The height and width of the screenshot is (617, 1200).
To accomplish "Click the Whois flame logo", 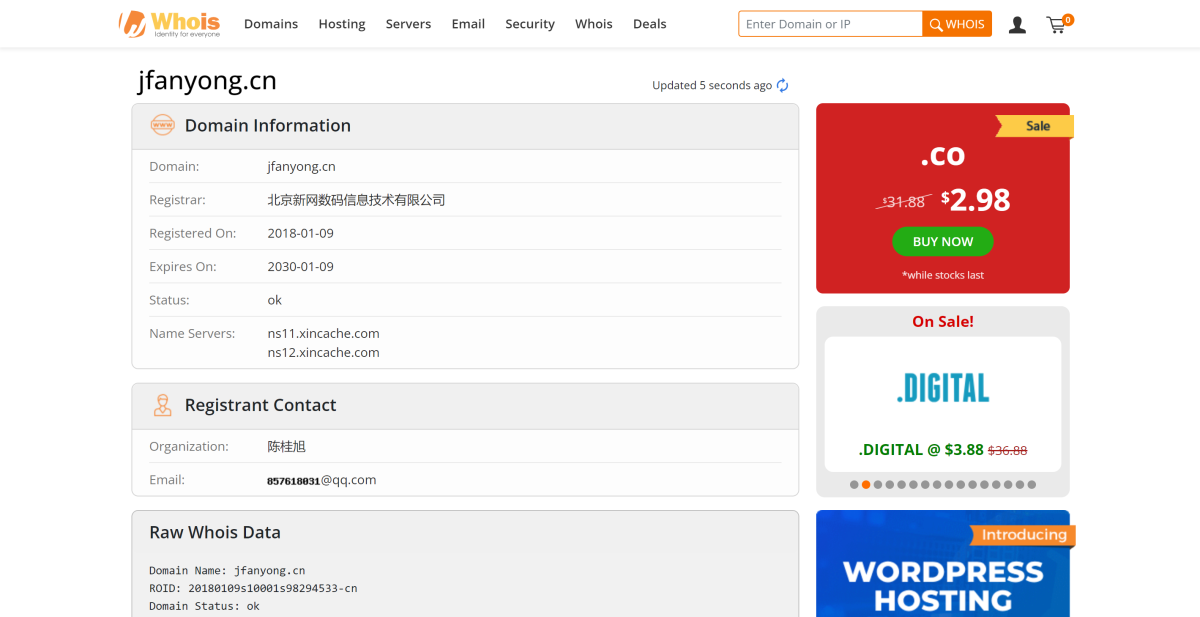I will tap(133, 22).
